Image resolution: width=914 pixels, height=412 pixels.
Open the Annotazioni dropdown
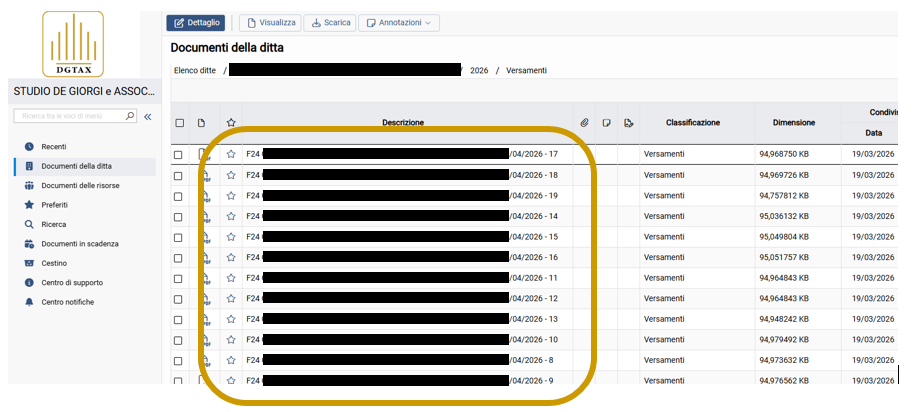pyautogui.click(x=399, y=22)
